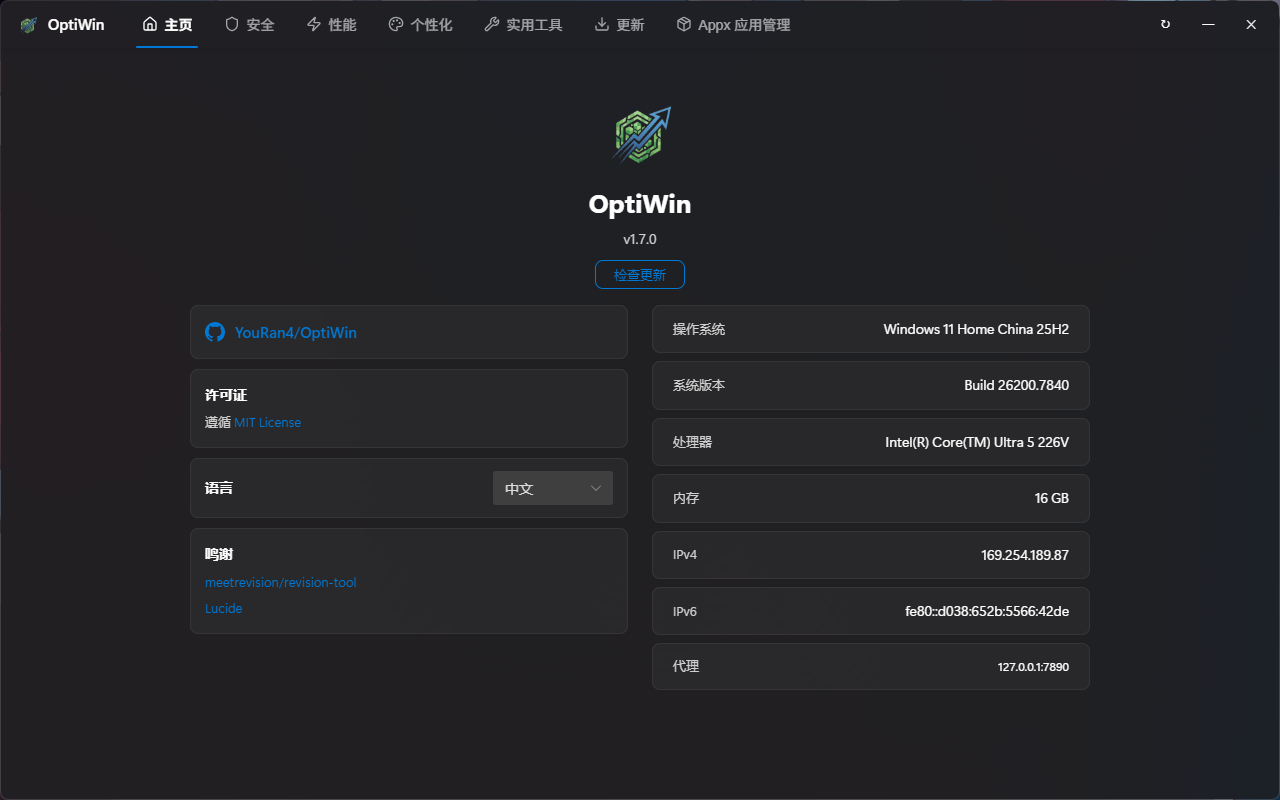Click the version number v1.7.0
1280x800 pixels.
640,239
